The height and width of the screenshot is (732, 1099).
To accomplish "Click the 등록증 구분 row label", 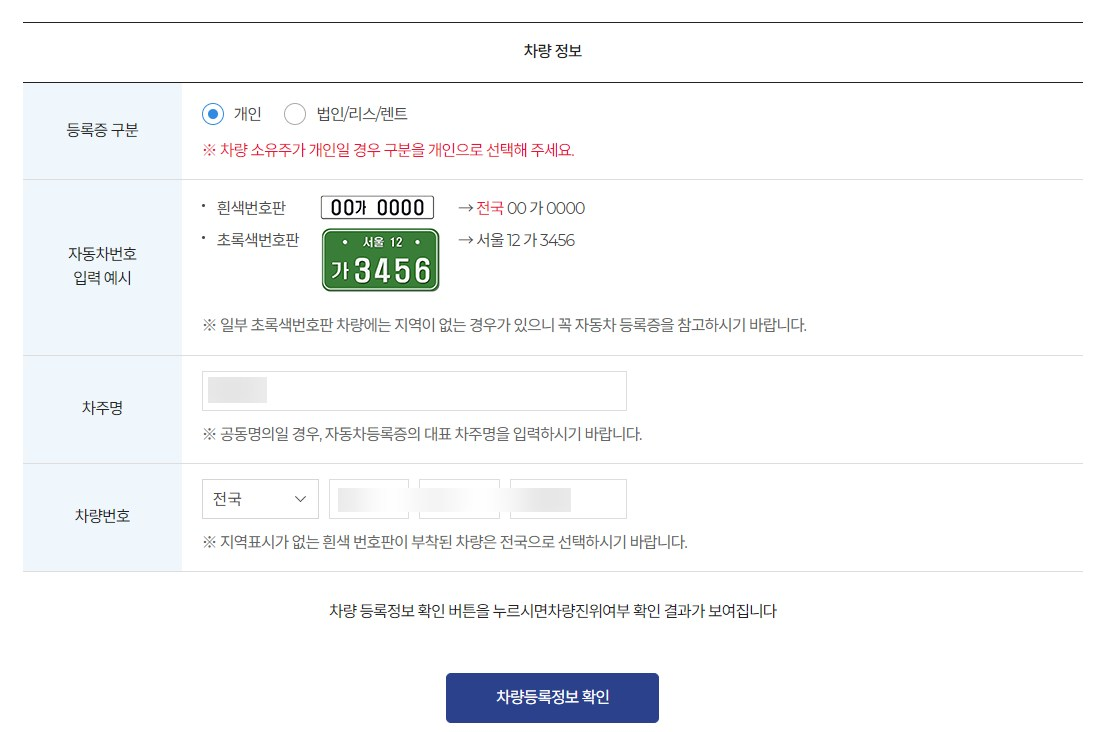I will tap(100, 130).
